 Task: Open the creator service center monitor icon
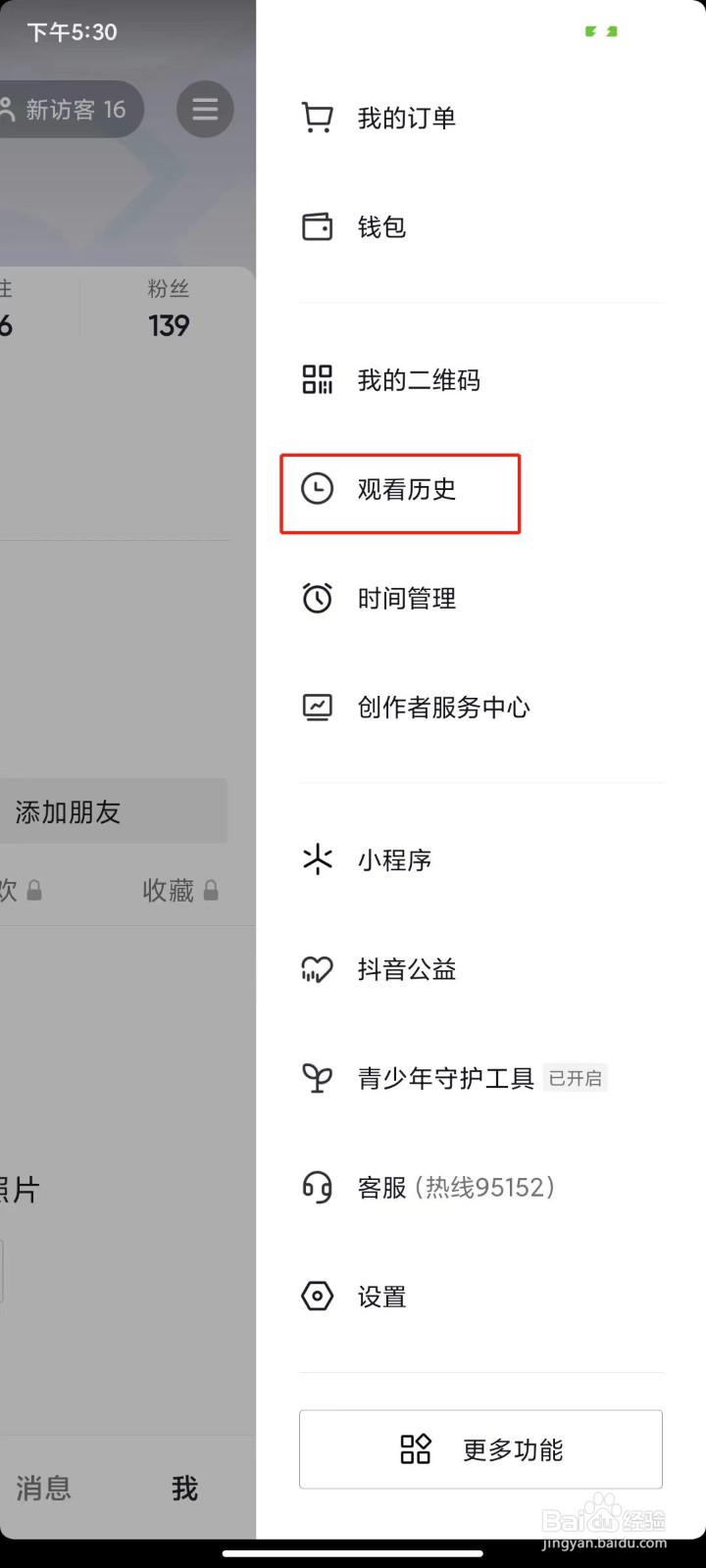tap(317, 707)
